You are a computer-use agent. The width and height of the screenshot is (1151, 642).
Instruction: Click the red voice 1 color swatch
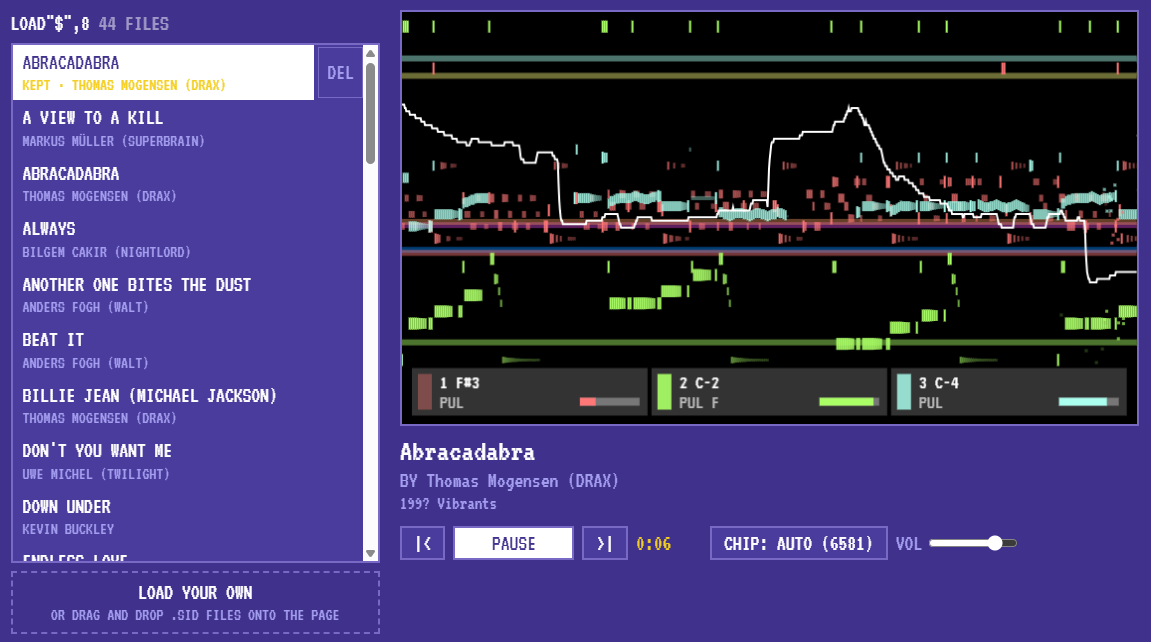pyautogui.click(x=424, y=392)
